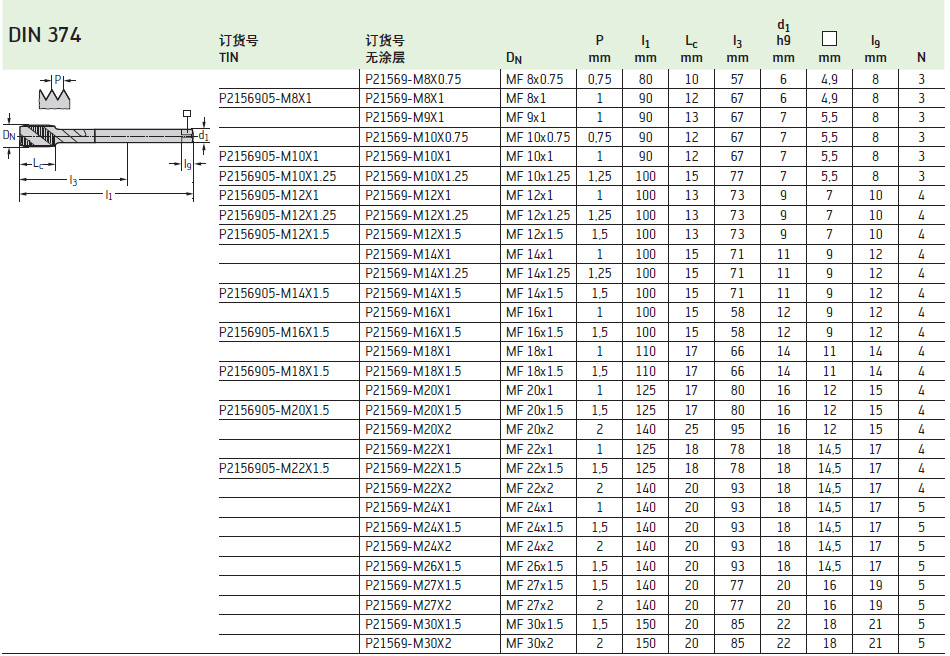
Task: Select TIN order number P2156905-M20X1.5
Action: (x=274, y=411)
